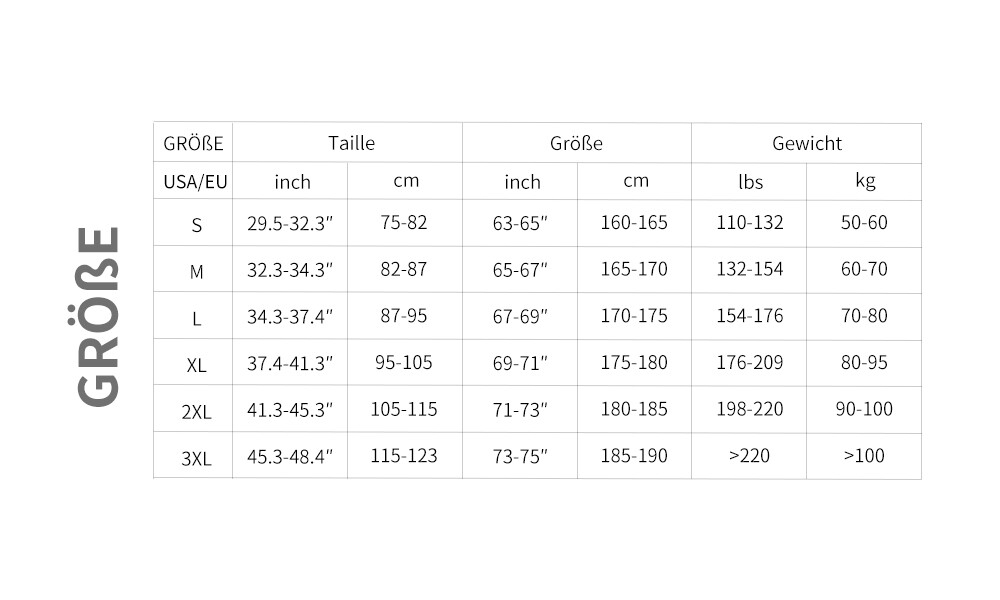This screenshot has width=1000, height=600.
Task: Click the Größe height column header
Action: tap(576, 143)
